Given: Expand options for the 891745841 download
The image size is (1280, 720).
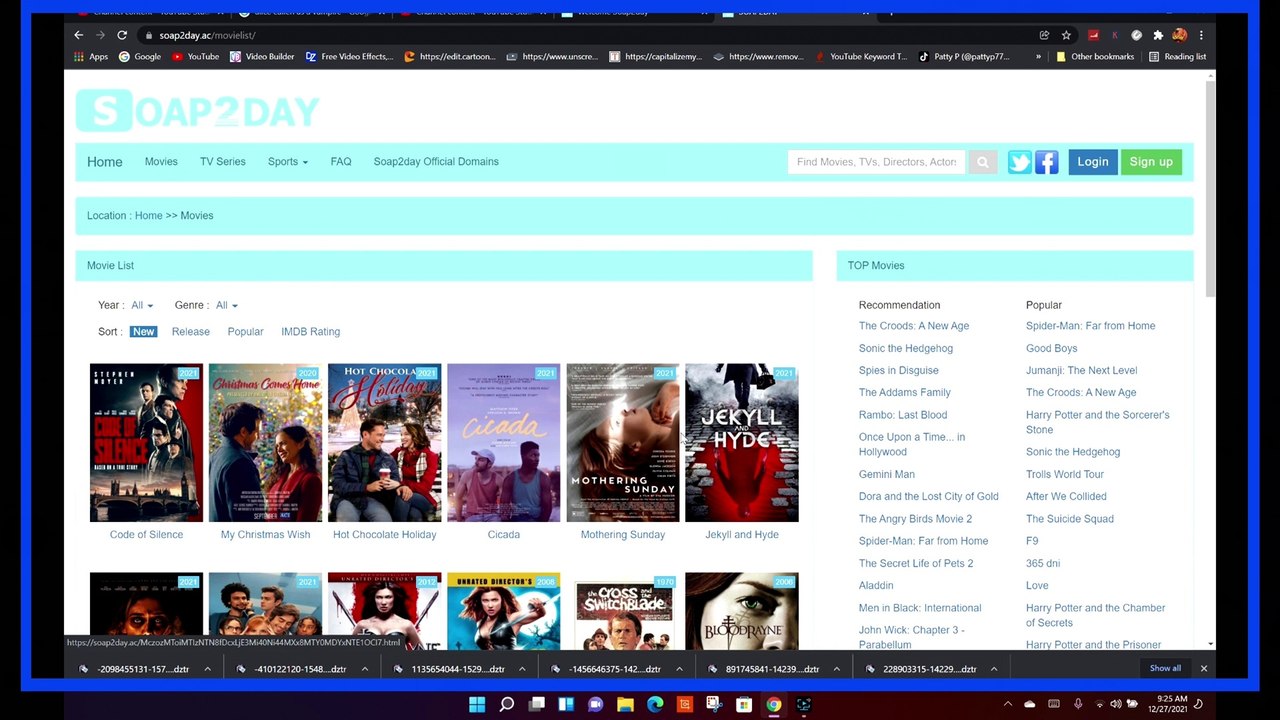Looking at the screenshot, I should point(836,669).
